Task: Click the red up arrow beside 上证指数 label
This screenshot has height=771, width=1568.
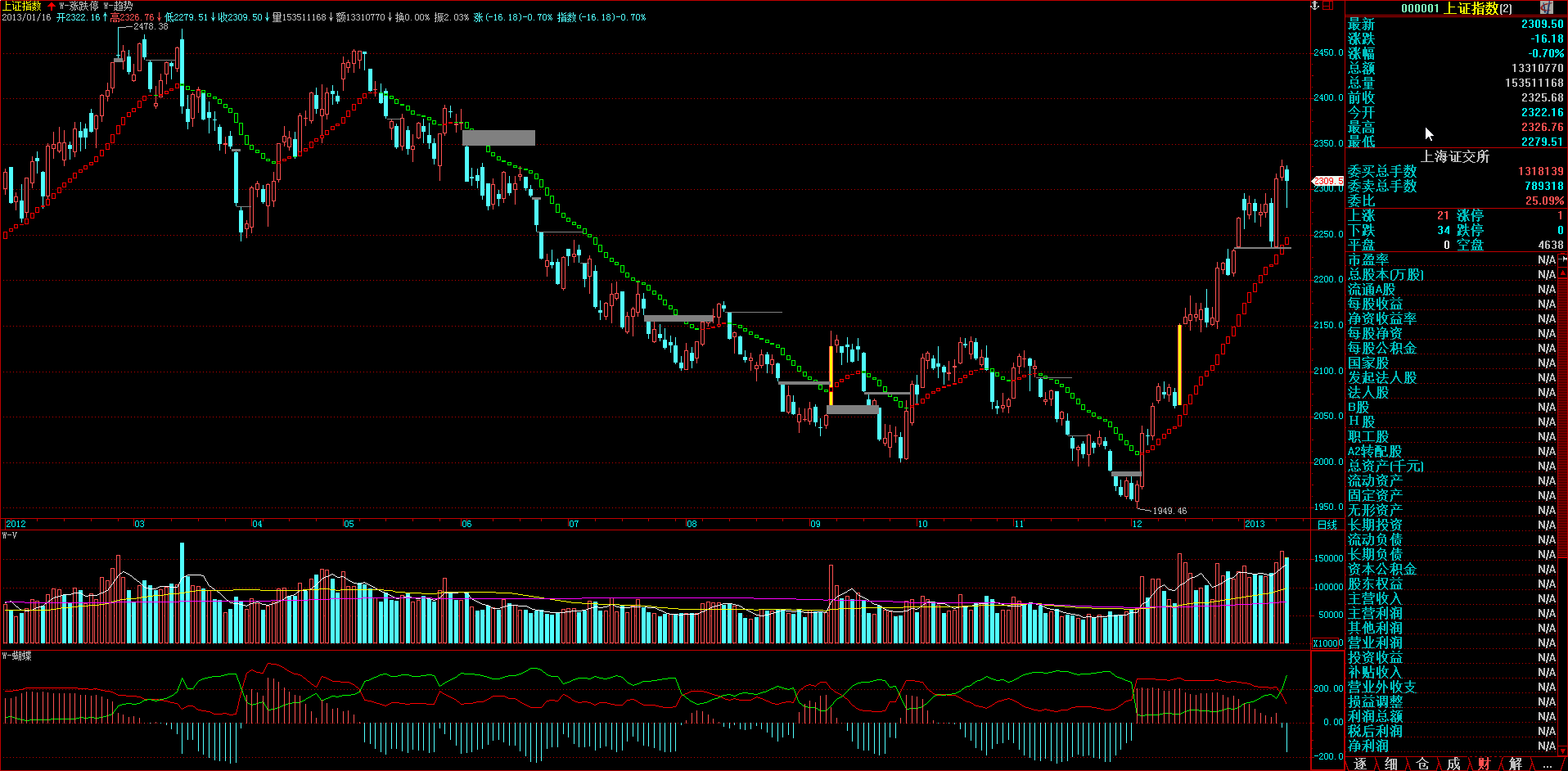Action: (51, 6)
